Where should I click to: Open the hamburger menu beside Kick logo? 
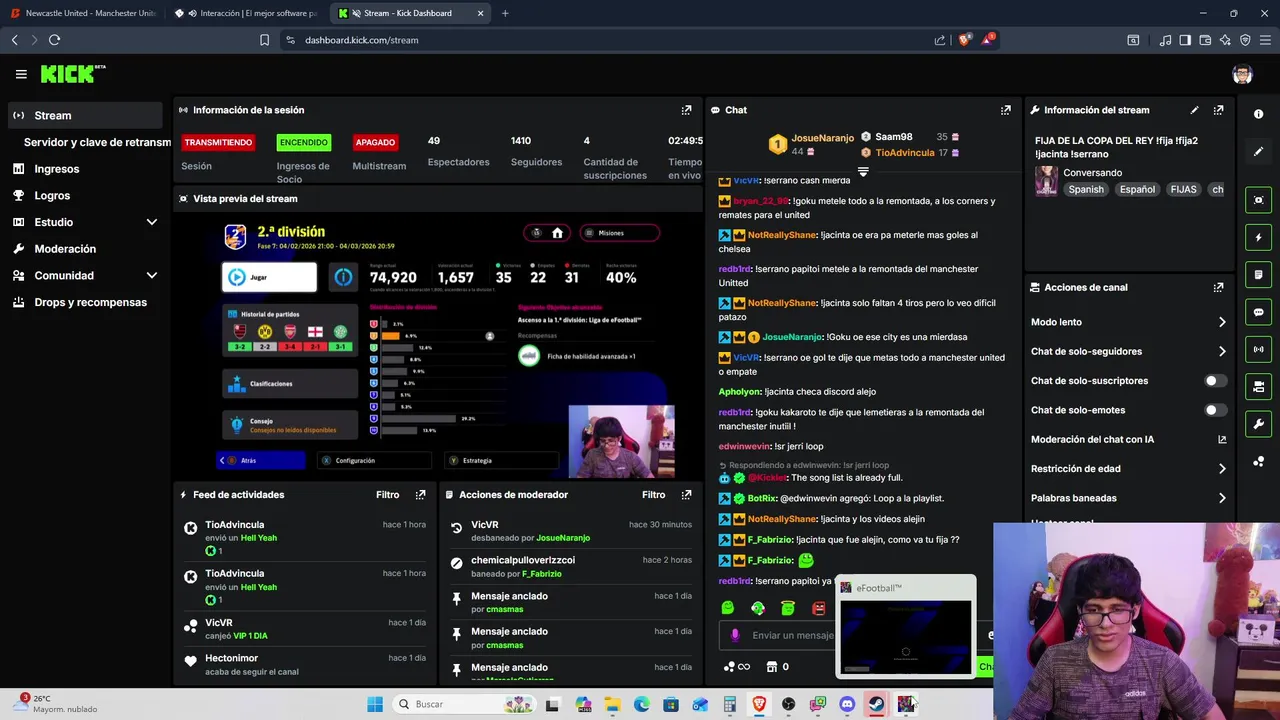coord(21,74)
